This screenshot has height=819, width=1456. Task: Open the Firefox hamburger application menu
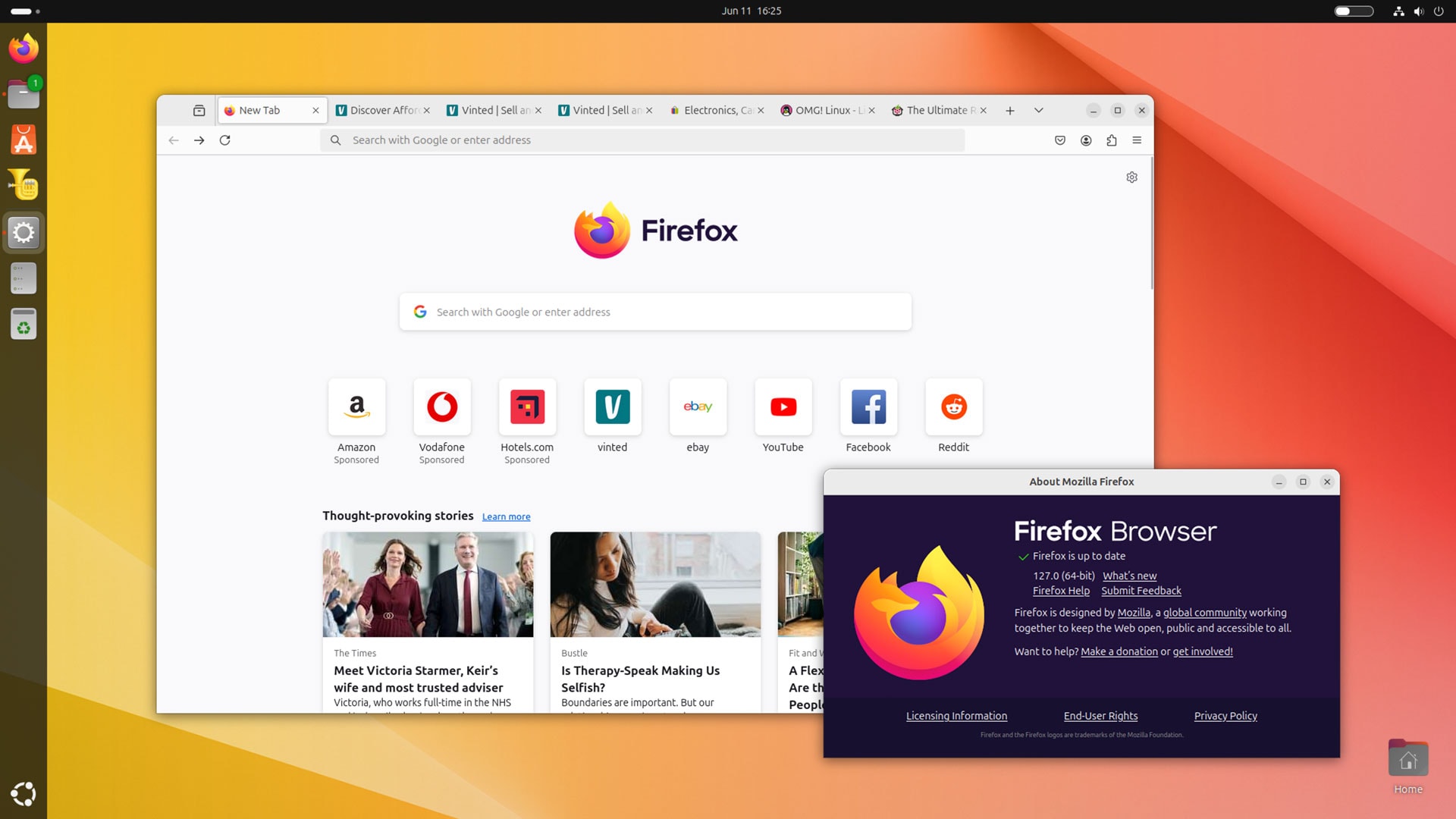point(1137,140)
